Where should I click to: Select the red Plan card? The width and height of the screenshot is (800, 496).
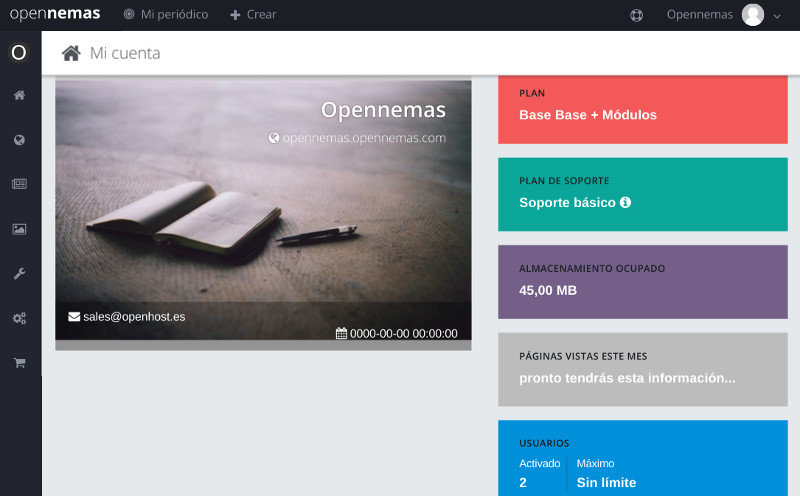pos(643,110)
